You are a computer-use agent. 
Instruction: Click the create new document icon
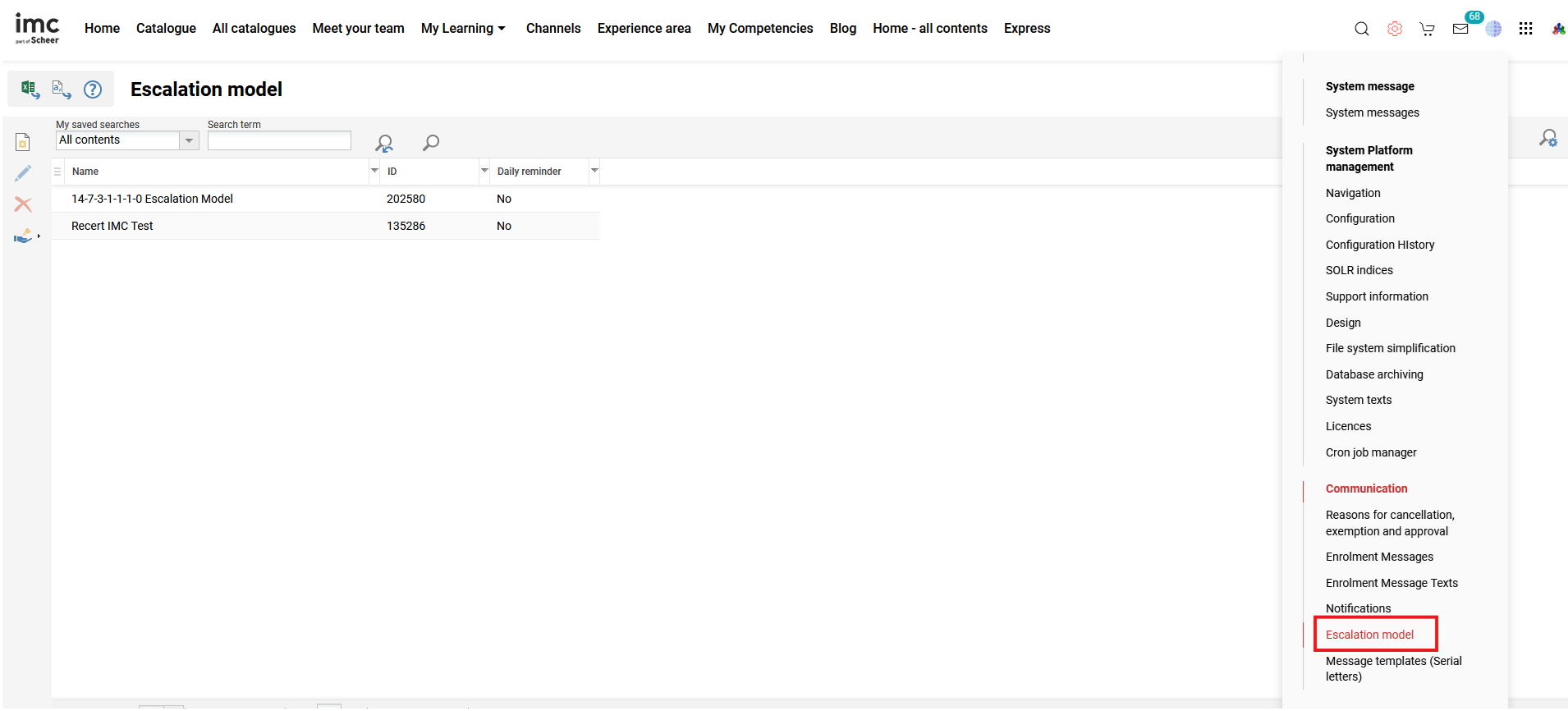click(23, 142)
